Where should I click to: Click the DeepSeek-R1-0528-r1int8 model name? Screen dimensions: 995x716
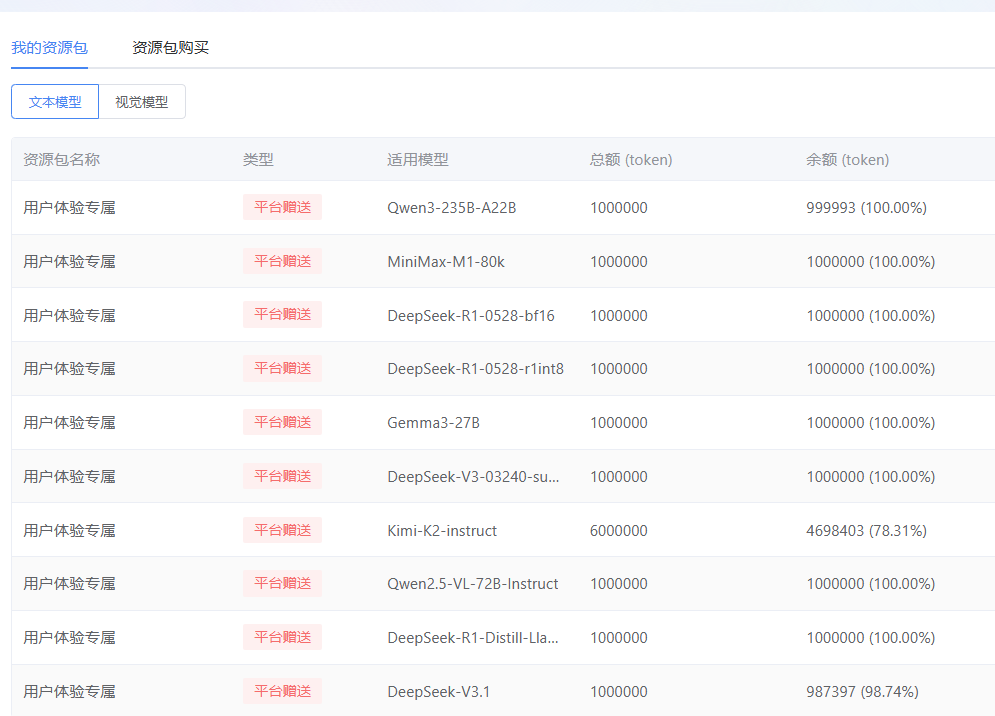[475, 369]
